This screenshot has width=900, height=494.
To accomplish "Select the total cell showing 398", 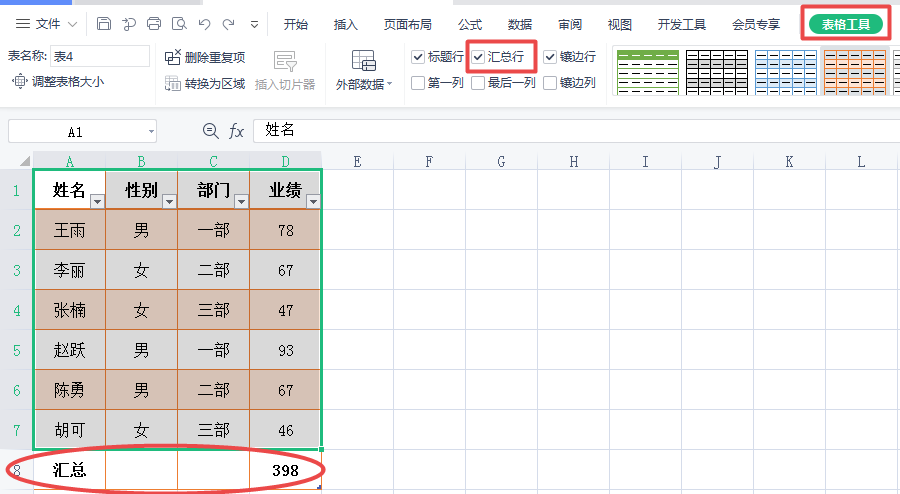I will (285, 470).
